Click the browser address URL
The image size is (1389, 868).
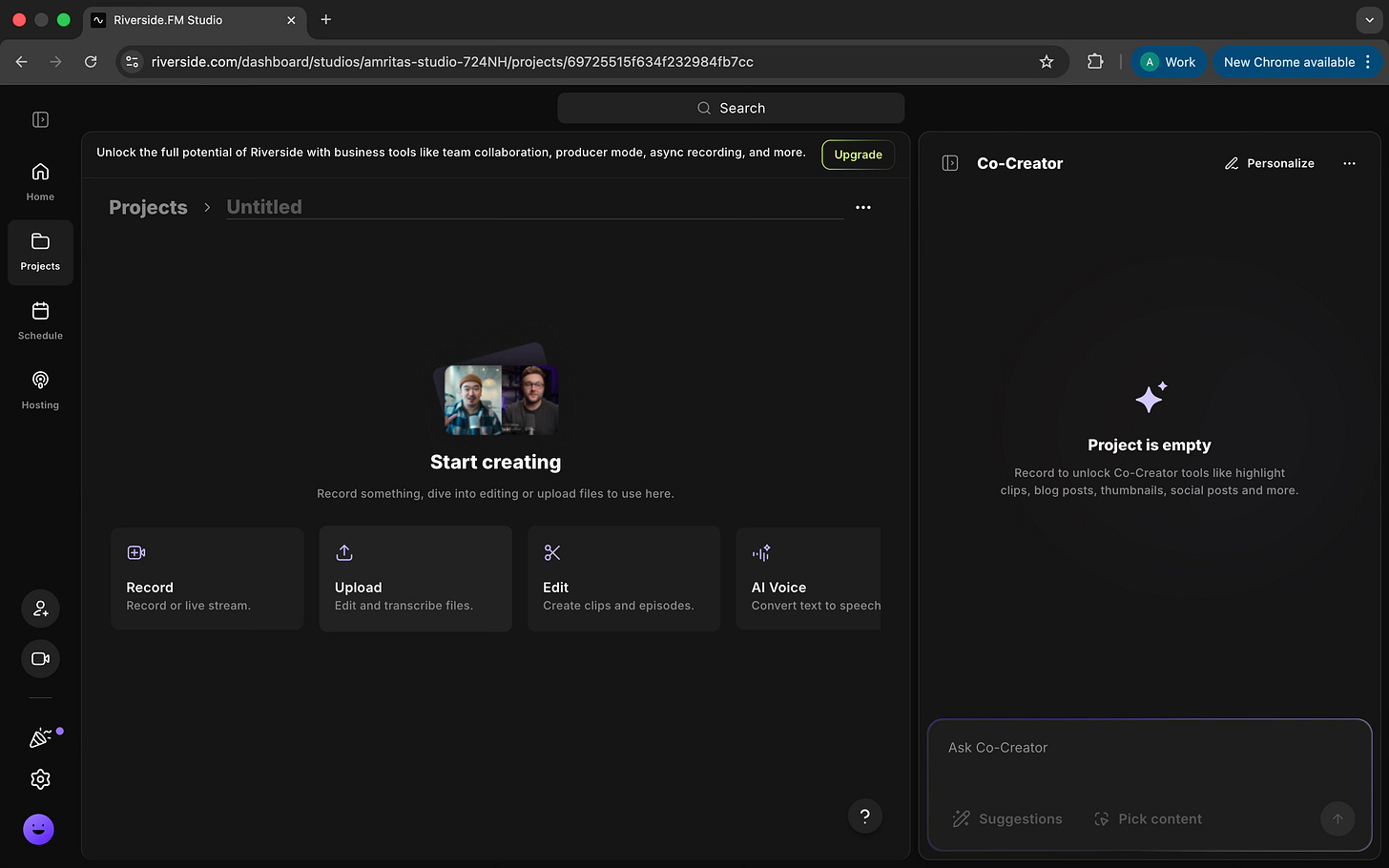452,61
